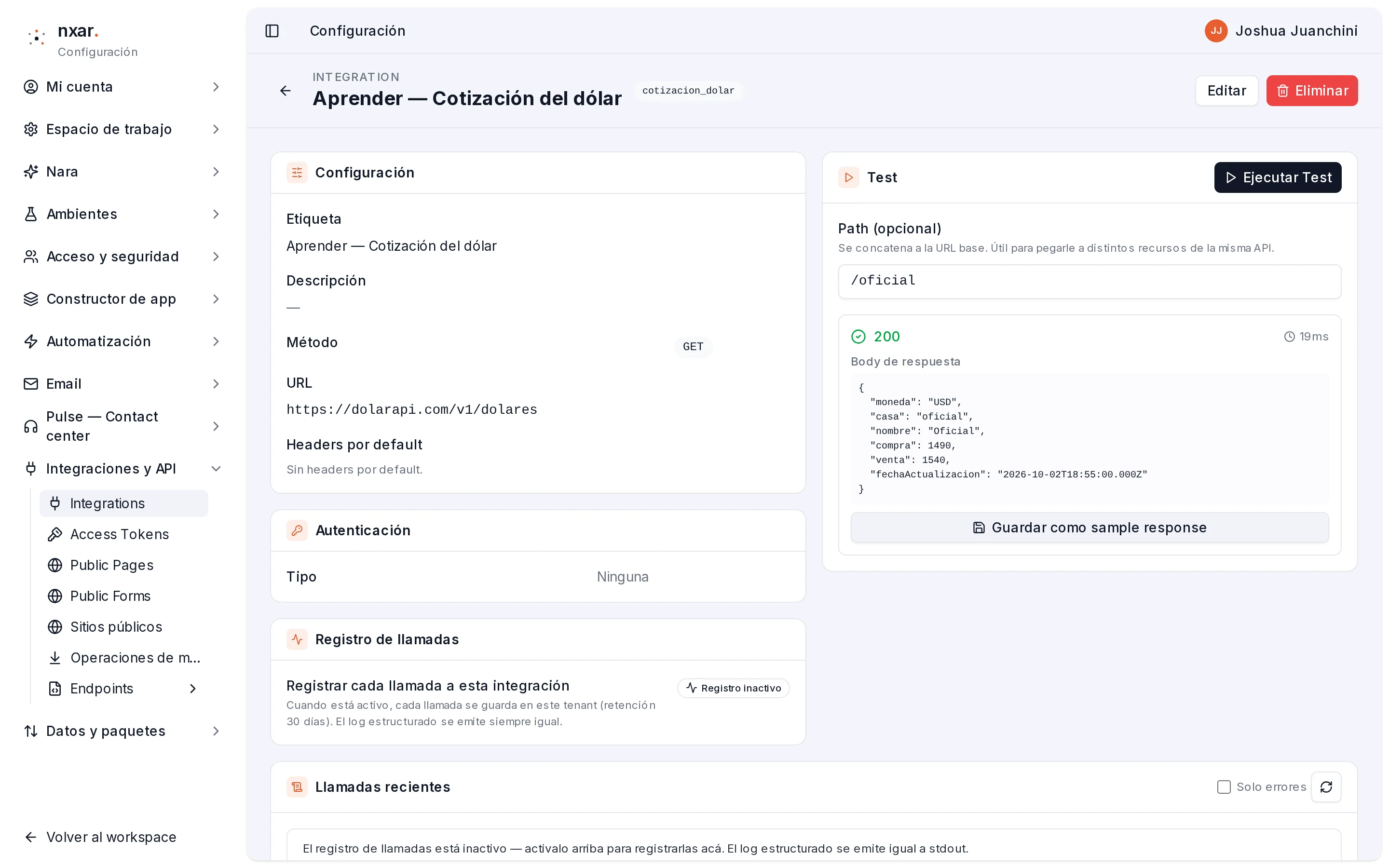Click the refresh icon in Llamadas recientes

point(1326,787)
